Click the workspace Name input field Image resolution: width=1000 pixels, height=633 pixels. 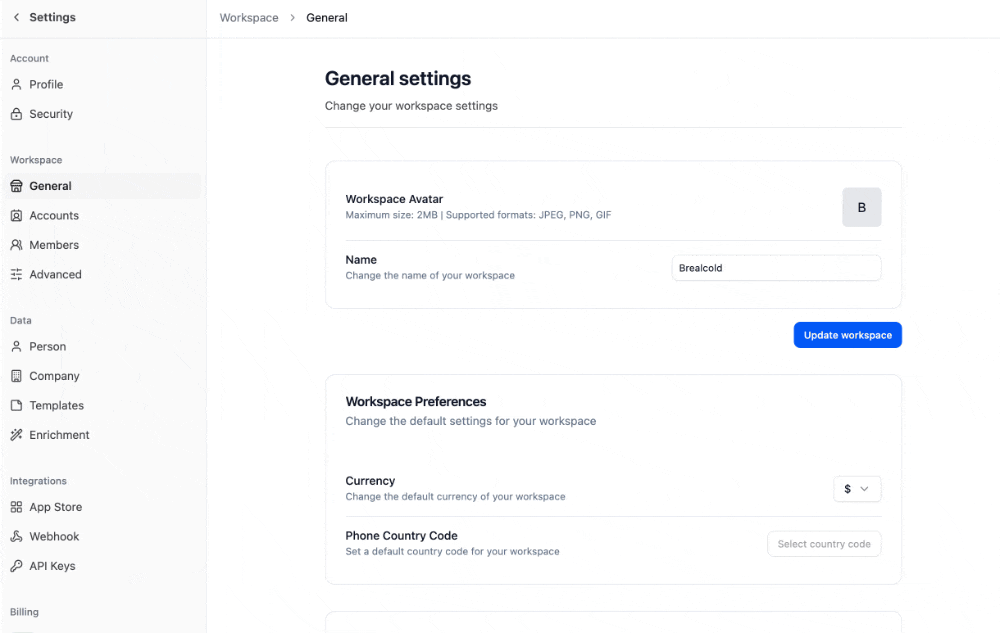click(776, 268)
